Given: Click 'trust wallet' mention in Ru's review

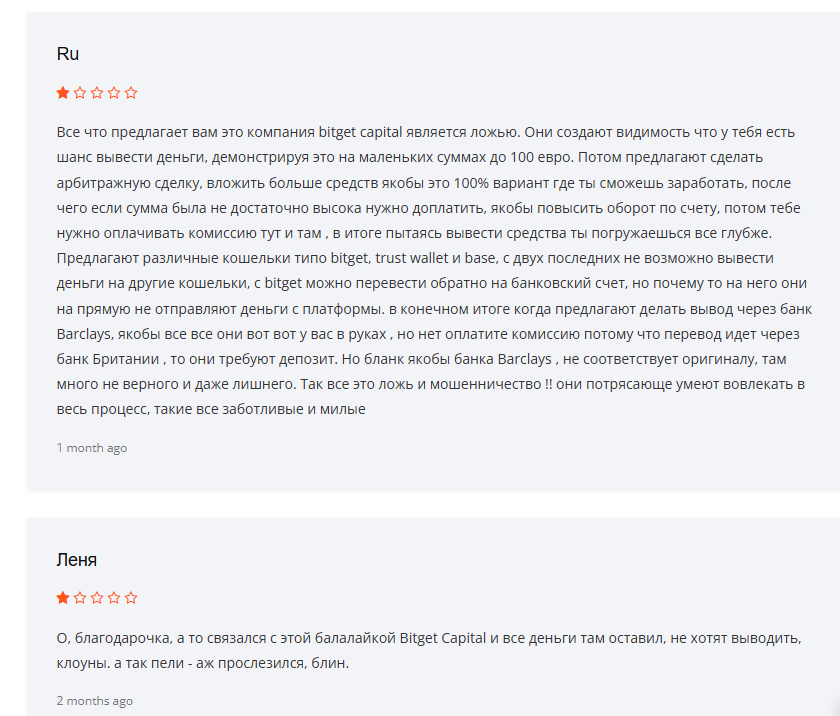Looking at the screenshot, I should [411, 258].
